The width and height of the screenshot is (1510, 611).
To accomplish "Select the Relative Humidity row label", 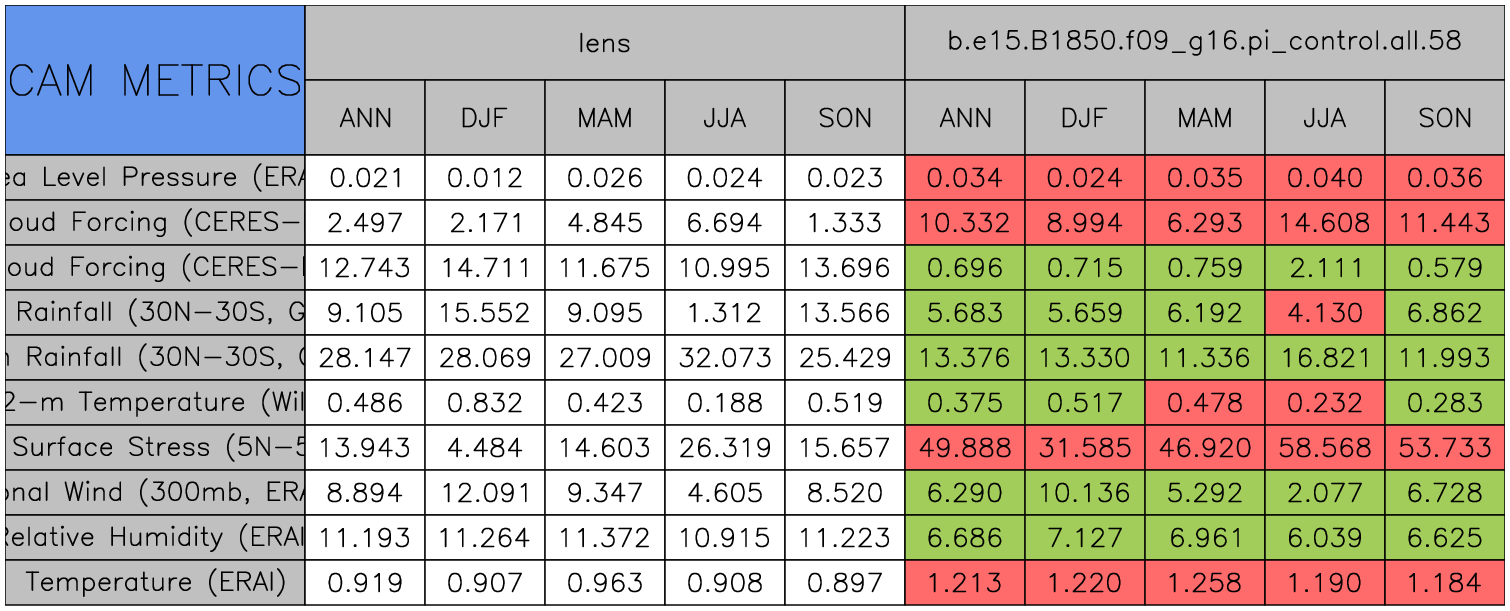I will (x=155, y=538).
